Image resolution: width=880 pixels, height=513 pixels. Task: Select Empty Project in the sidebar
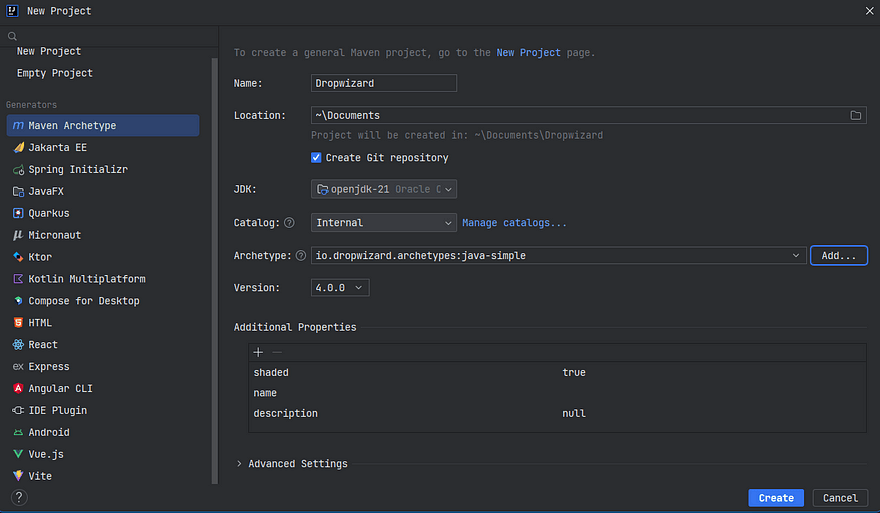point(54,73)
